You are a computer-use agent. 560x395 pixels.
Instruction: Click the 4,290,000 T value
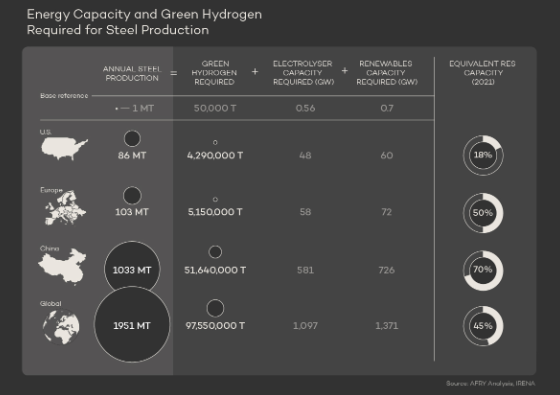[x=215, y=156]
